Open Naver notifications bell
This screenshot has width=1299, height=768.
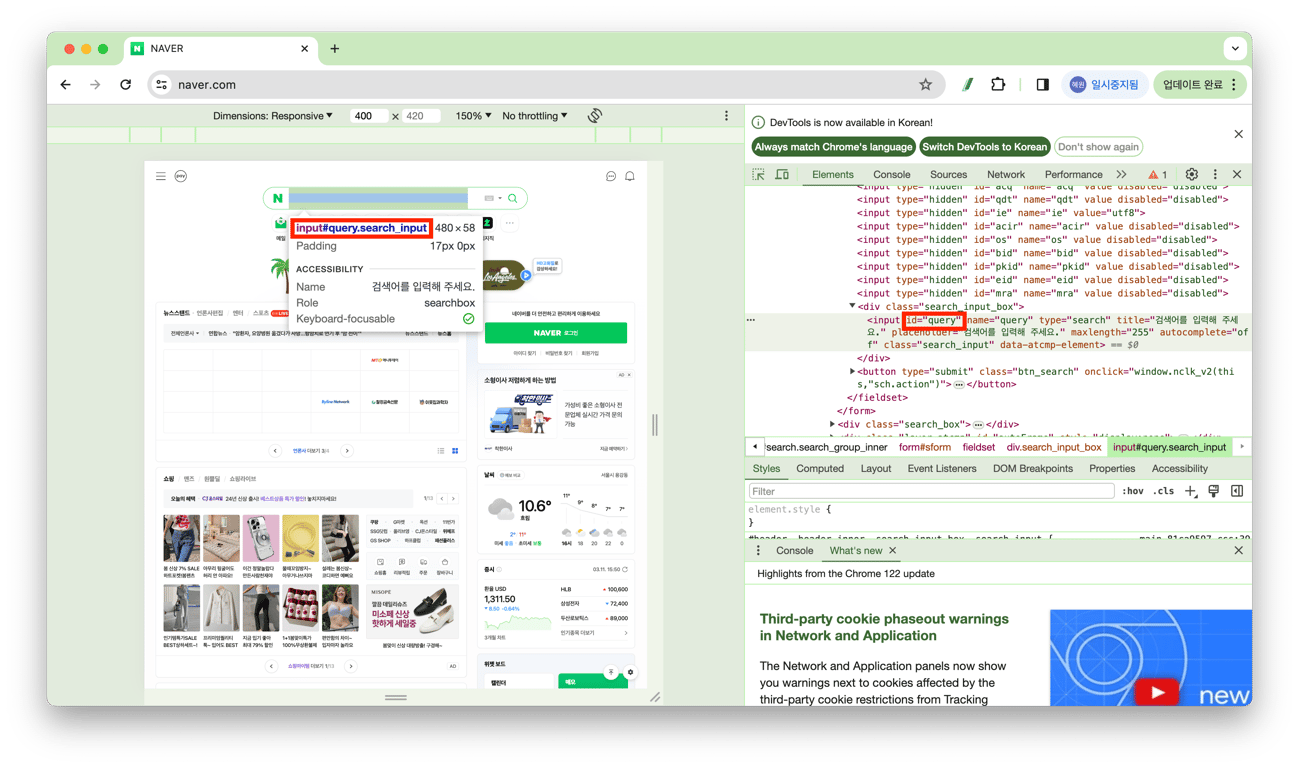pos(630,176)
